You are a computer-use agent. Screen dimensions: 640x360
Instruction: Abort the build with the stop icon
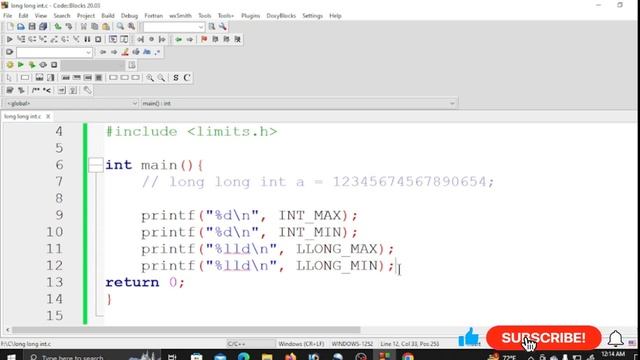pyautogui.click(x=54, y=65)
